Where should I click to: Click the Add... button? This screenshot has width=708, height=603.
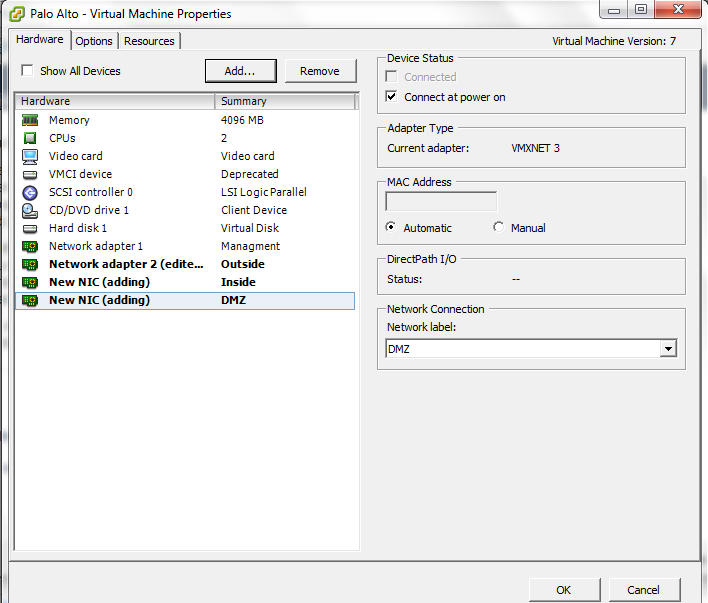click(x=240, y=71)
